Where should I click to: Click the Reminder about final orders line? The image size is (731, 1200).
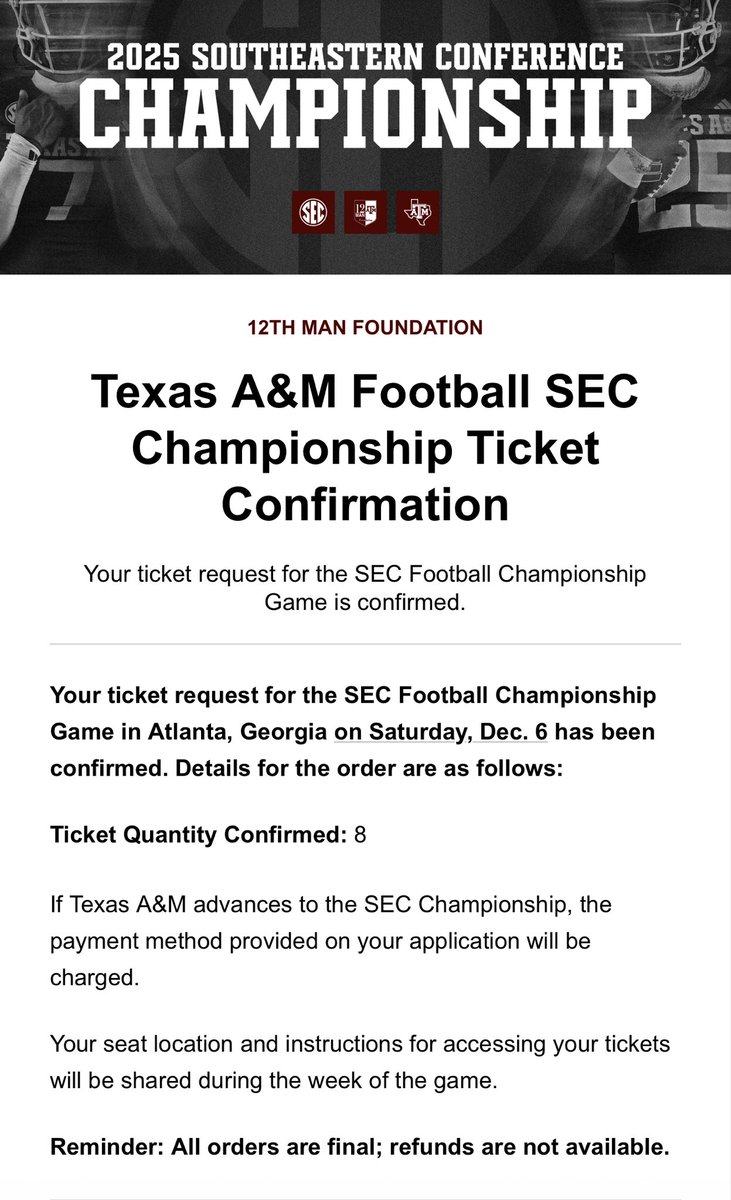pos(359,1148)
